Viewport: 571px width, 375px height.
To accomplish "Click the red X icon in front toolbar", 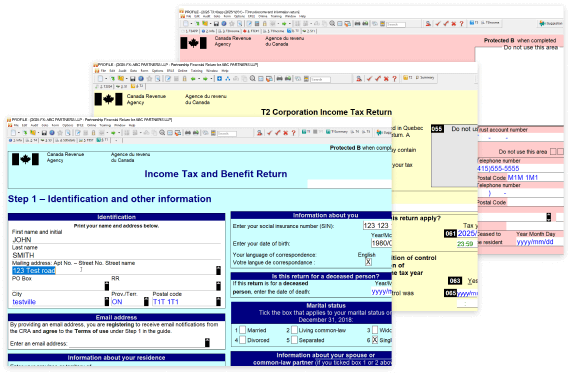I will 286,133.
